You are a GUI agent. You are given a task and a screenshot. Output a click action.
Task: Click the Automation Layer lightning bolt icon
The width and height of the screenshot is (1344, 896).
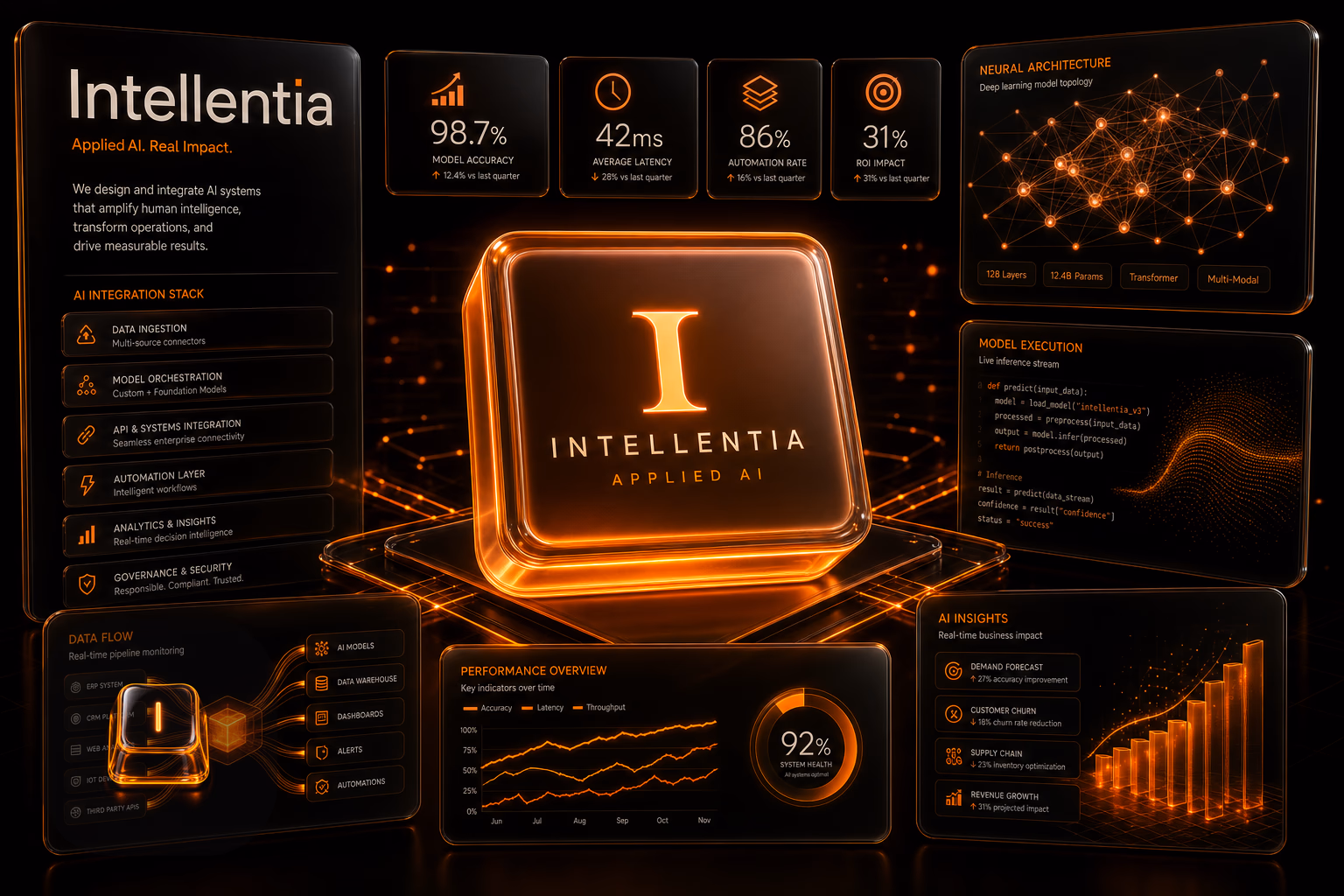[87, 484]
